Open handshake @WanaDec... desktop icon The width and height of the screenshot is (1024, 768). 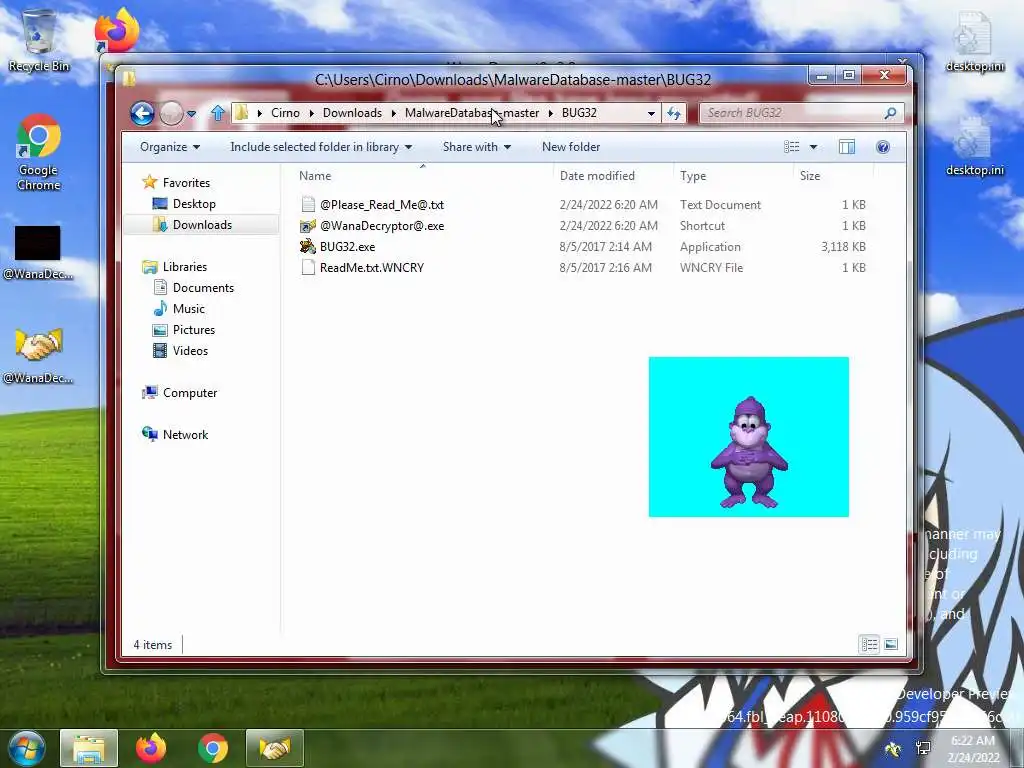(x=38, y=356)
